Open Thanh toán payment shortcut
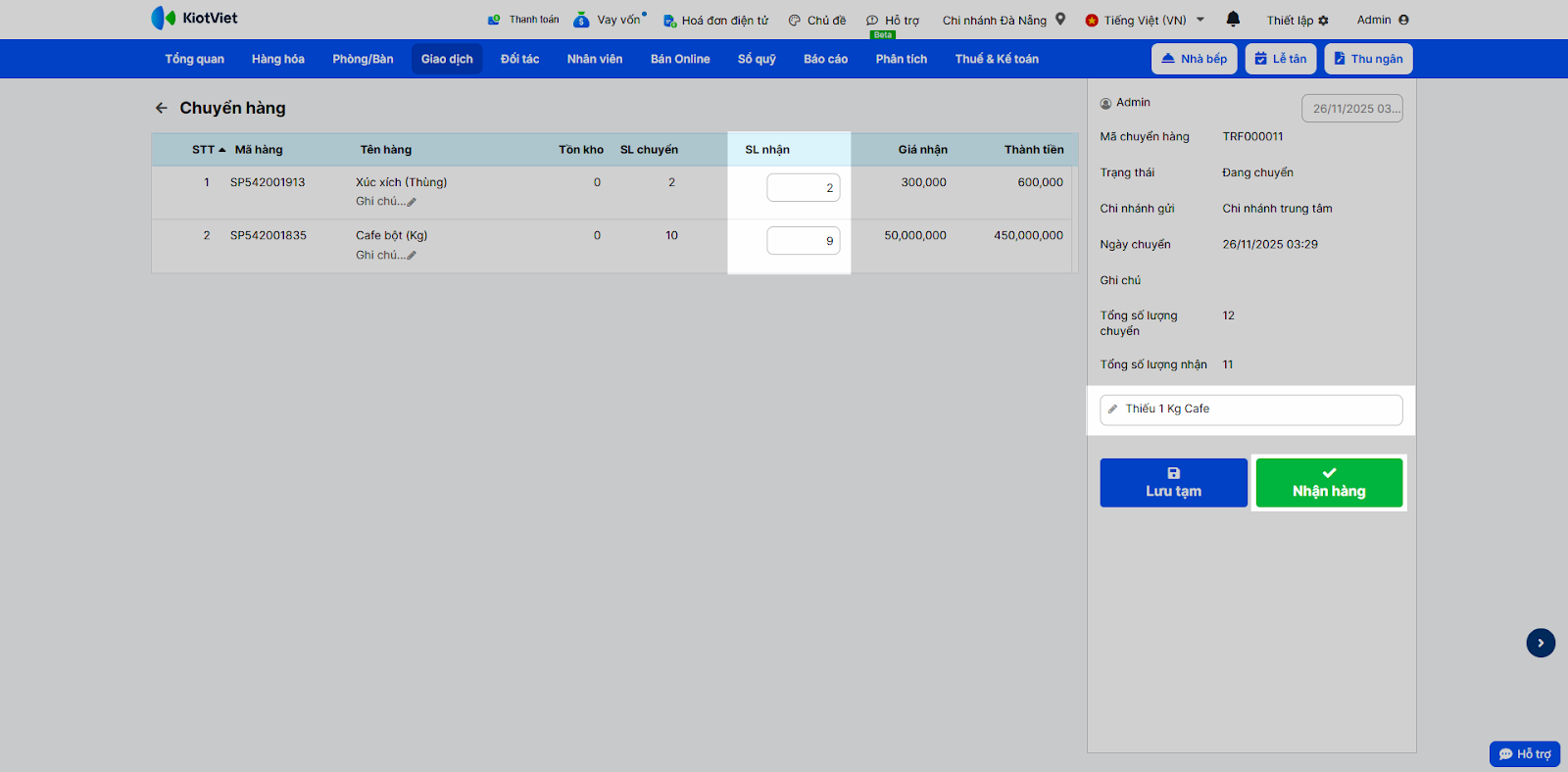Viewport: 1568px width, 772px height. 523,20
